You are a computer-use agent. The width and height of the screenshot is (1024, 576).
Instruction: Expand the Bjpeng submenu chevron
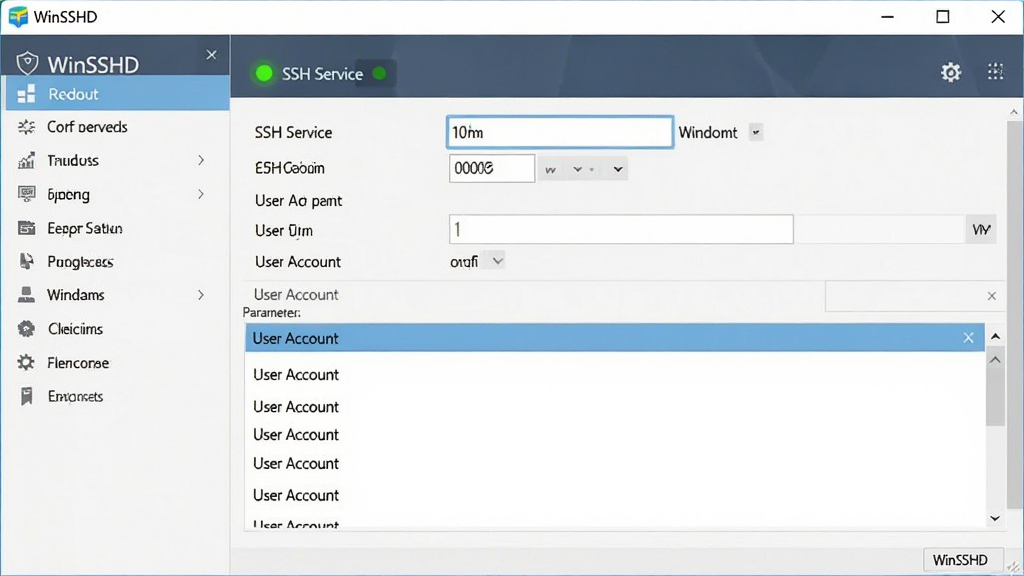[201, 194]
